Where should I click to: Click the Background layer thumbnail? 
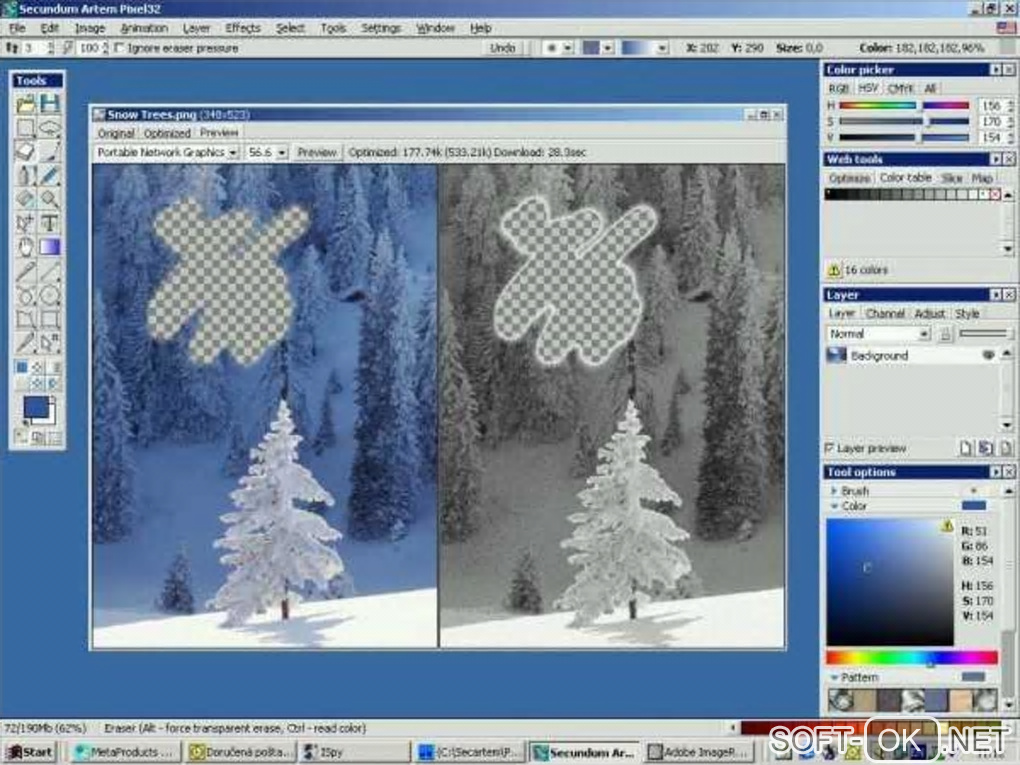pyautogui.click(x=836, y=355)
